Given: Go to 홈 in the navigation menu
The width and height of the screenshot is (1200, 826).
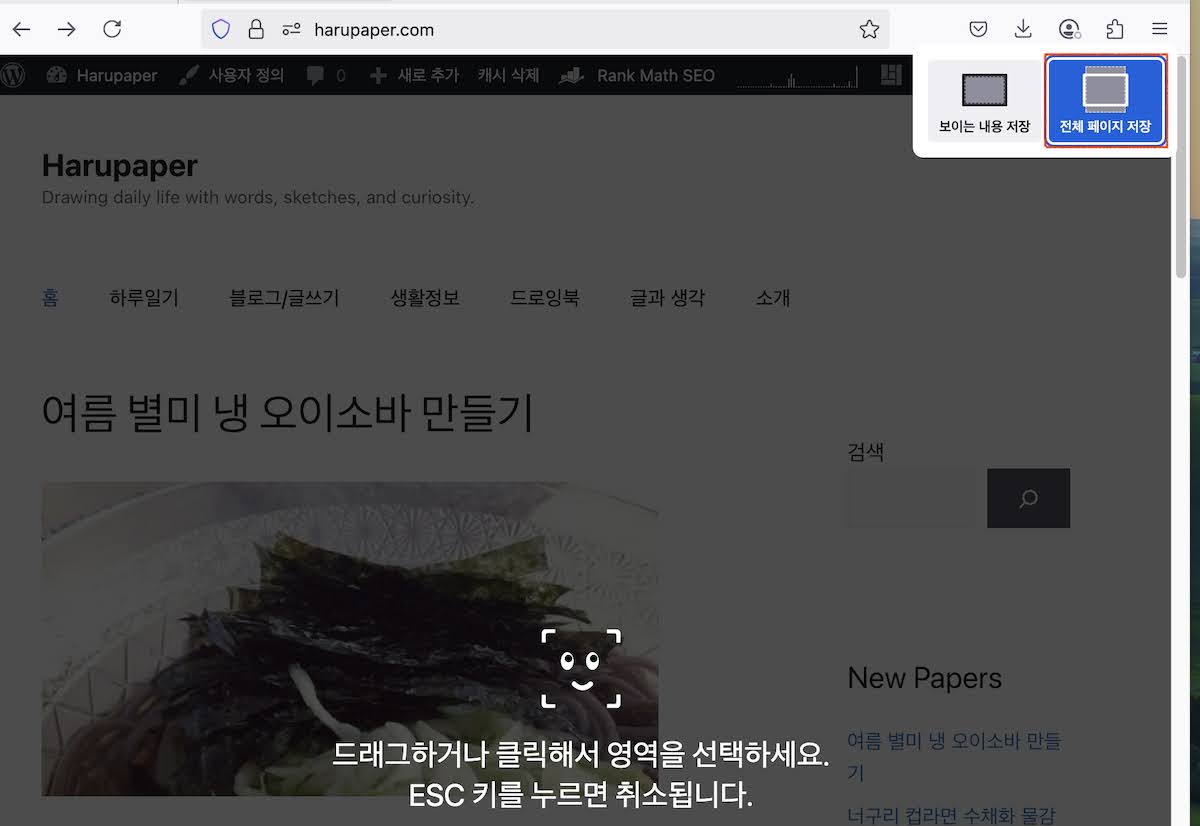Looking at the screenshot, I should (x=50, y=298).
